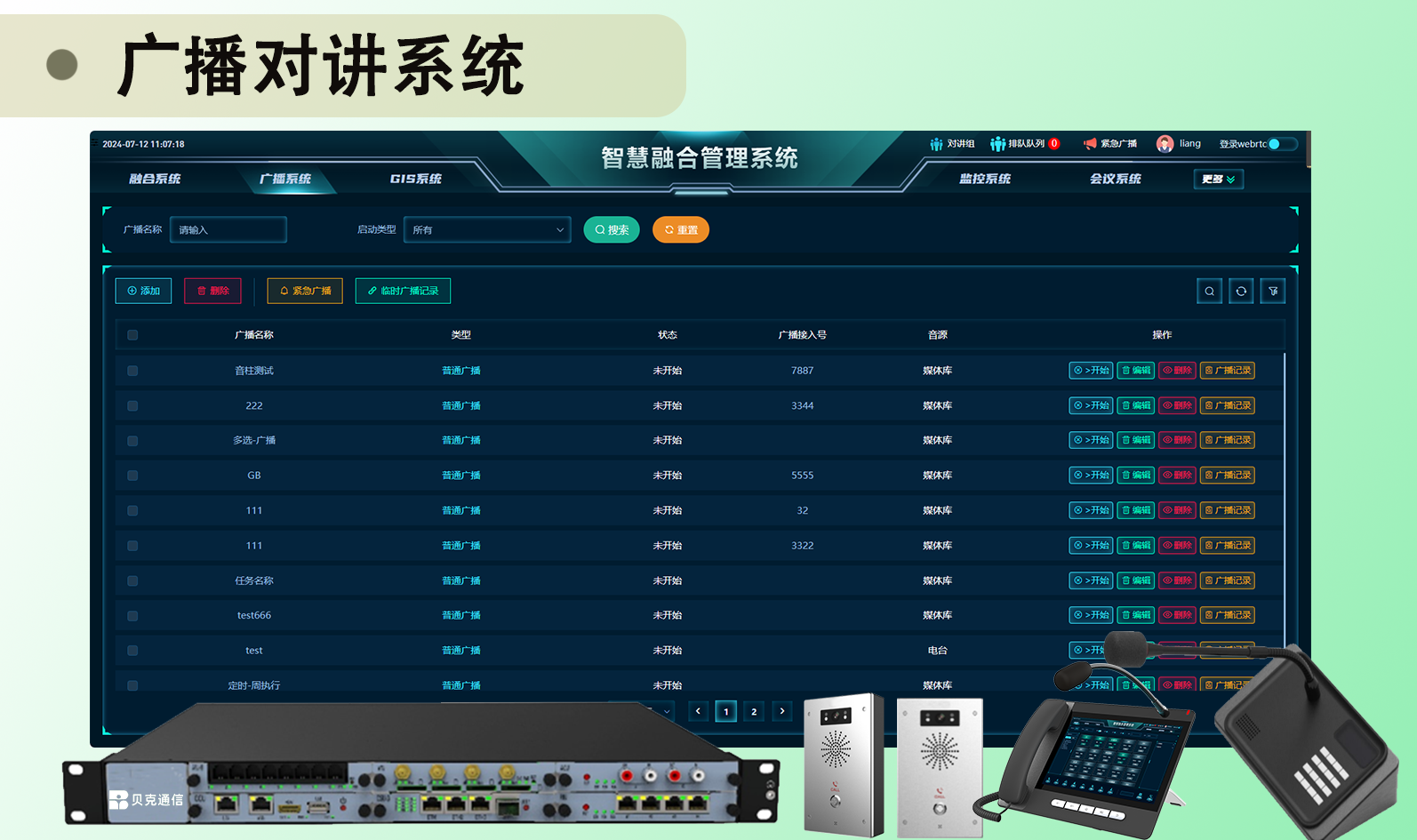Image resolution: width=1417 pixels, height=840 pixels.
Task: Start the broadcast with extension 3322
Action: tap(1091, 546)
